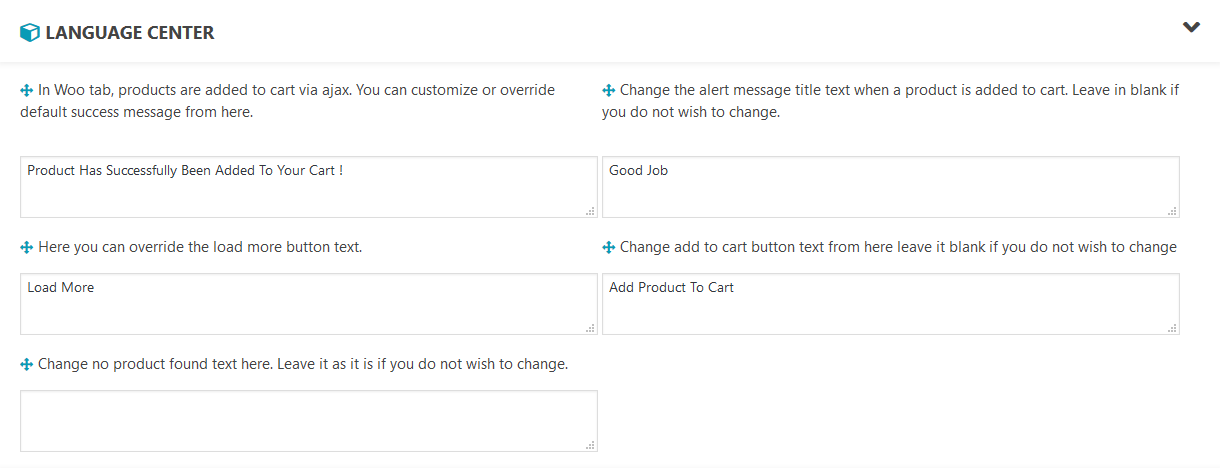Click resize handle of empty no product textarea
This screenshot has height=468, width=1220.
[590, 445]
